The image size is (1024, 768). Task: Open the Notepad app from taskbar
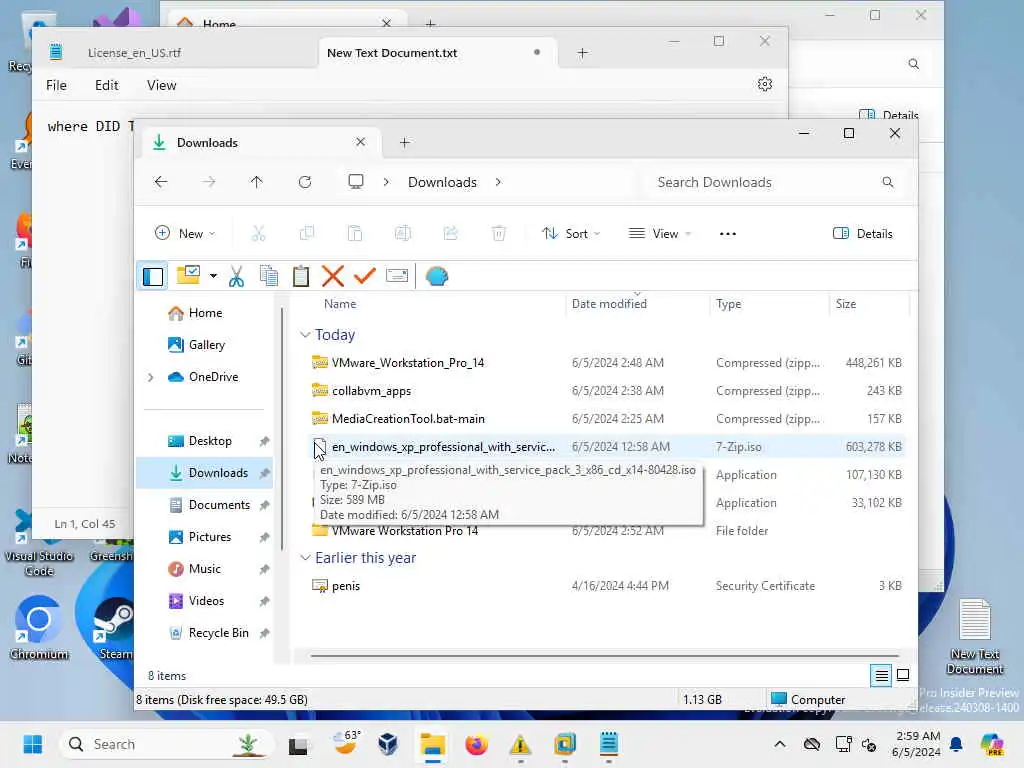click(x=609, y=744)
